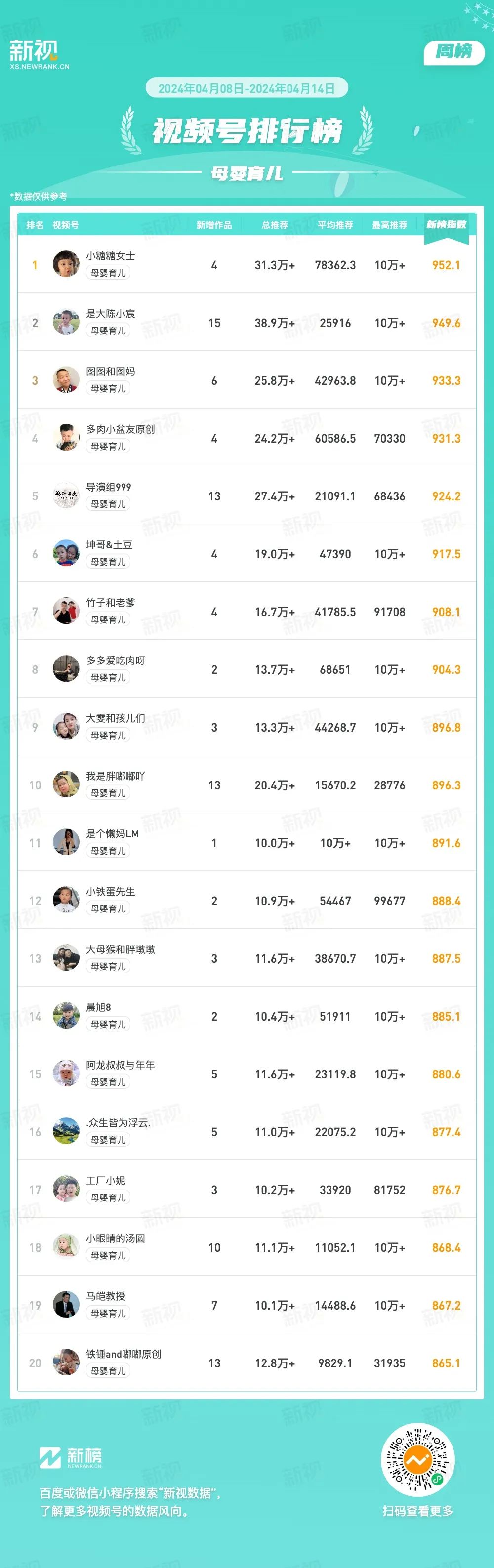Select the 新榜指数 column header
Image resolution: width=494 pixels, height=1568 pixels.
(x=446, y=225)
